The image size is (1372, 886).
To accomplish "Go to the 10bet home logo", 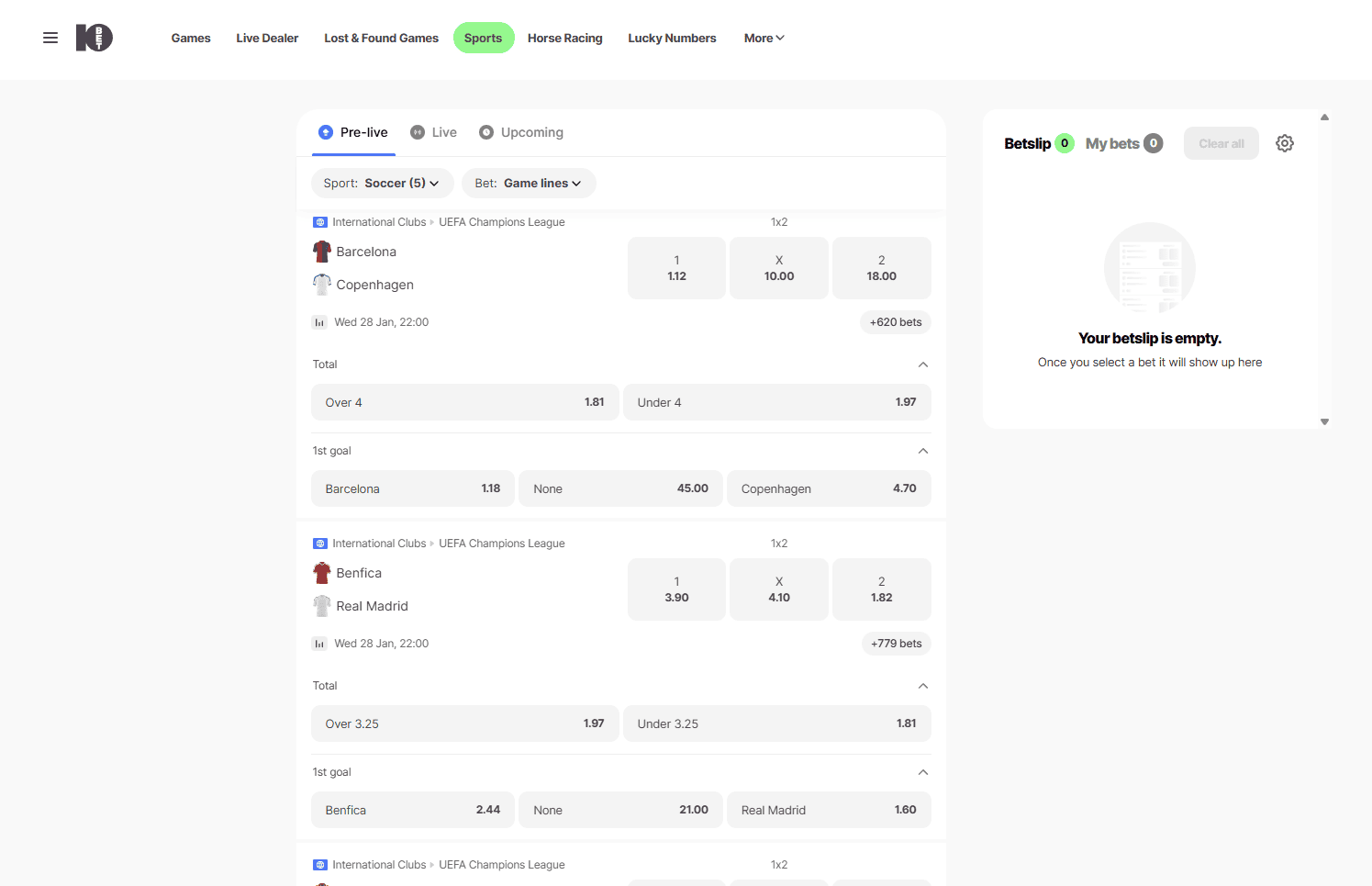I will (95, 38).
